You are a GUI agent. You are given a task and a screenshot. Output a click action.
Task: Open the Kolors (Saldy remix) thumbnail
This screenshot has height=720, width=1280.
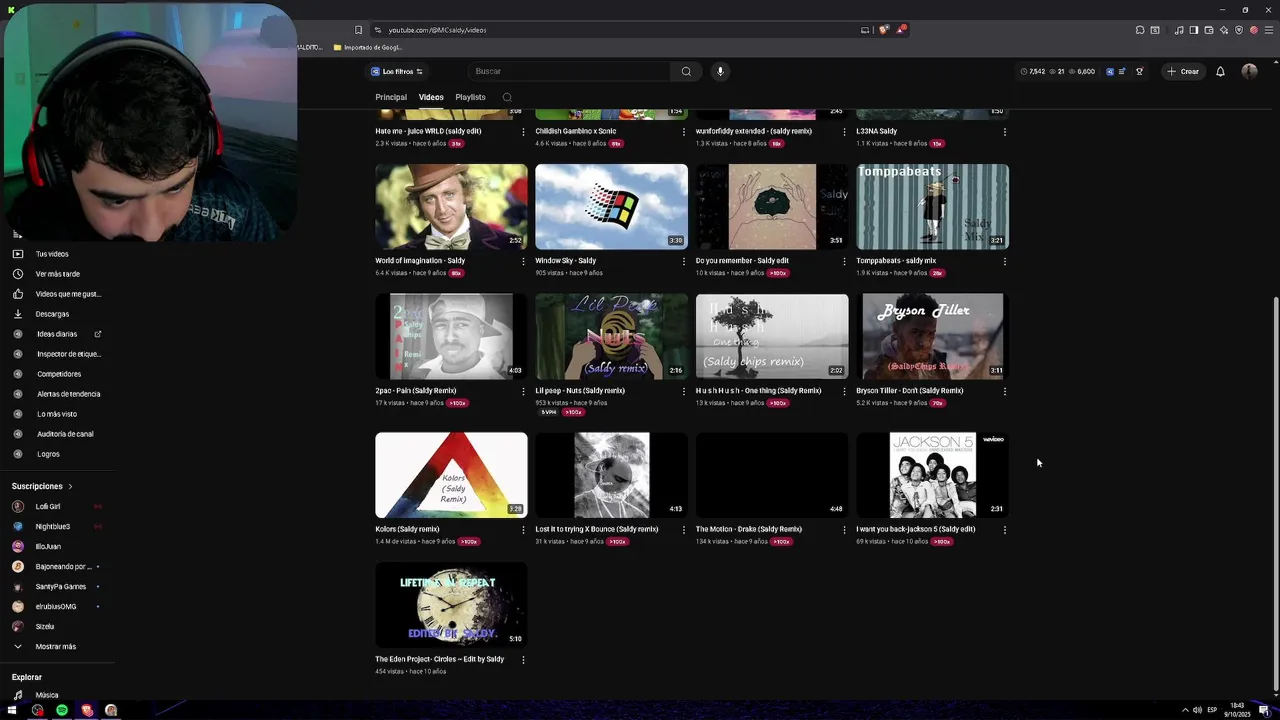(x=451, y=475)
